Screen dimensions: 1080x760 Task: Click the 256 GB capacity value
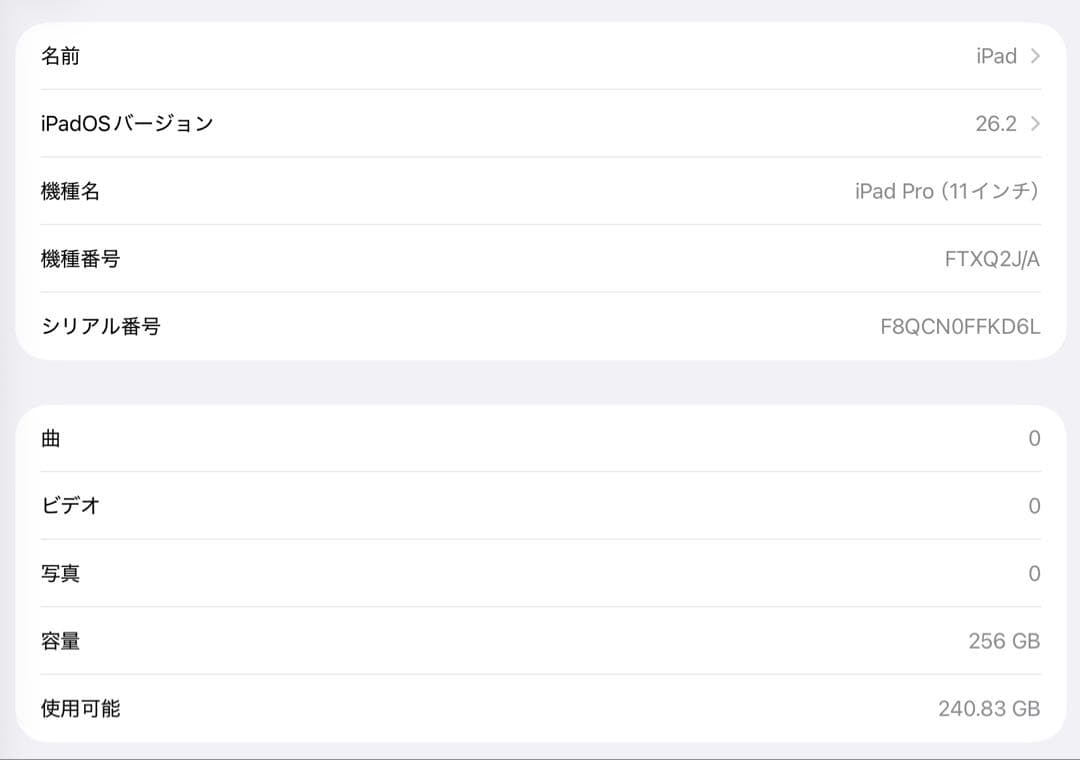(x=1004, y=641)
